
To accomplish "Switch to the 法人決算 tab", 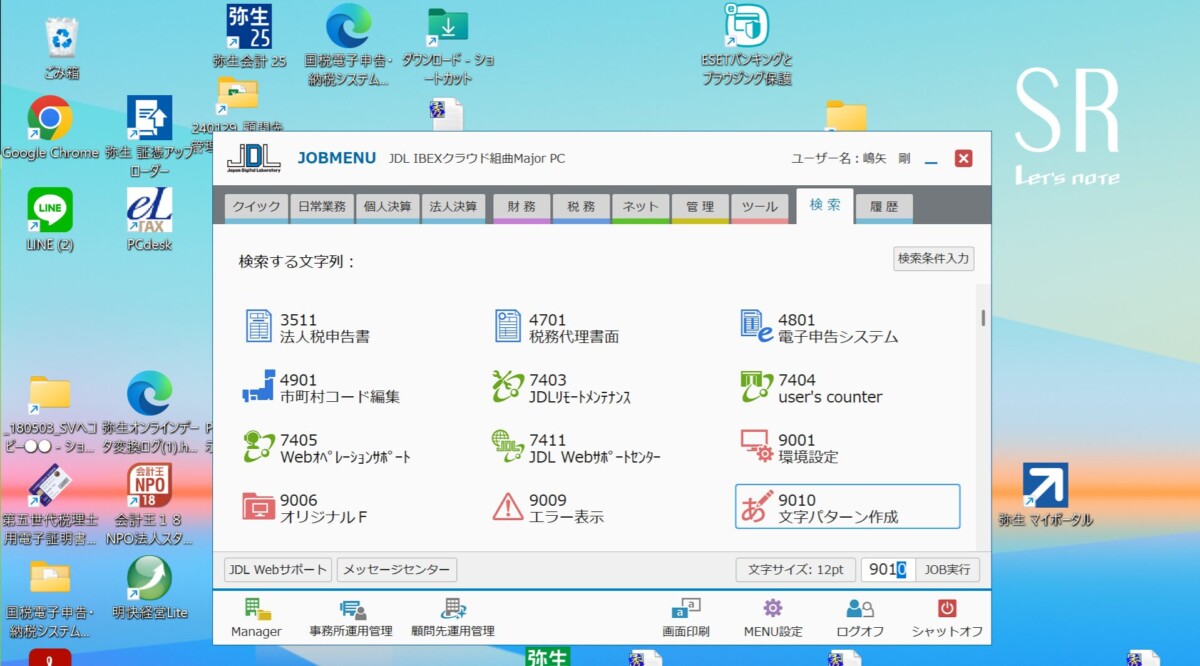I will [x=453, y=207].
